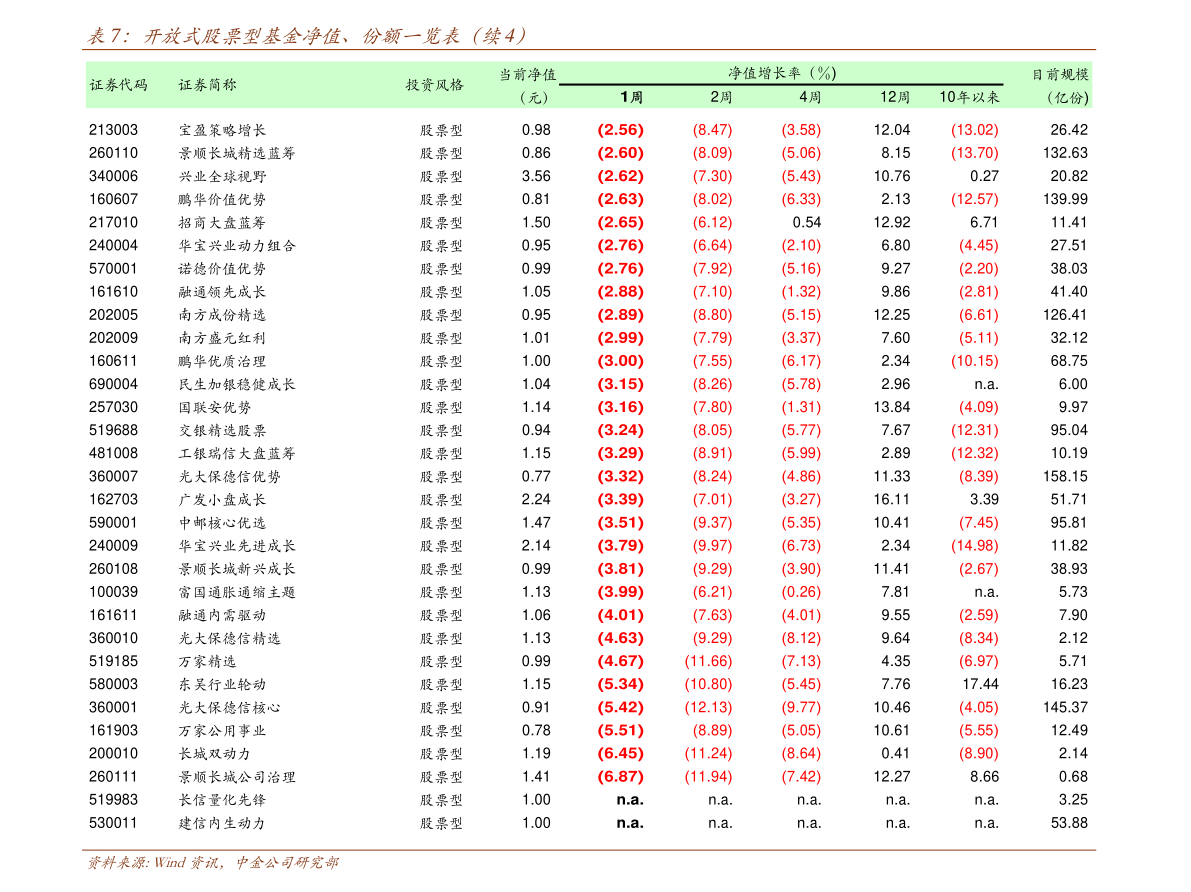The width and height of the screenshot is (1191, 892).
Task: Click fund name 南方成份精选
Action: 222,315
